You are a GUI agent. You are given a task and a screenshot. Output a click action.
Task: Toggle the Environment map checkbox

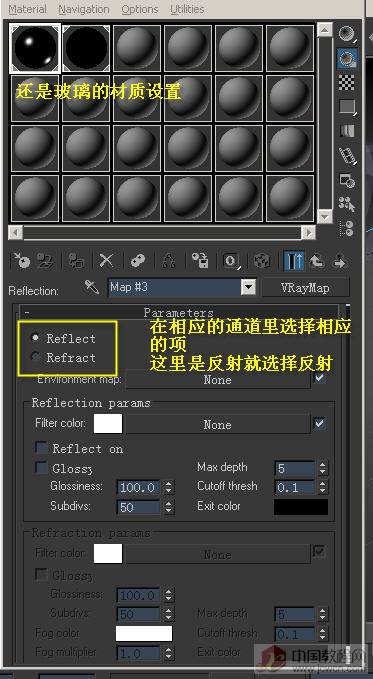(319, 378)
